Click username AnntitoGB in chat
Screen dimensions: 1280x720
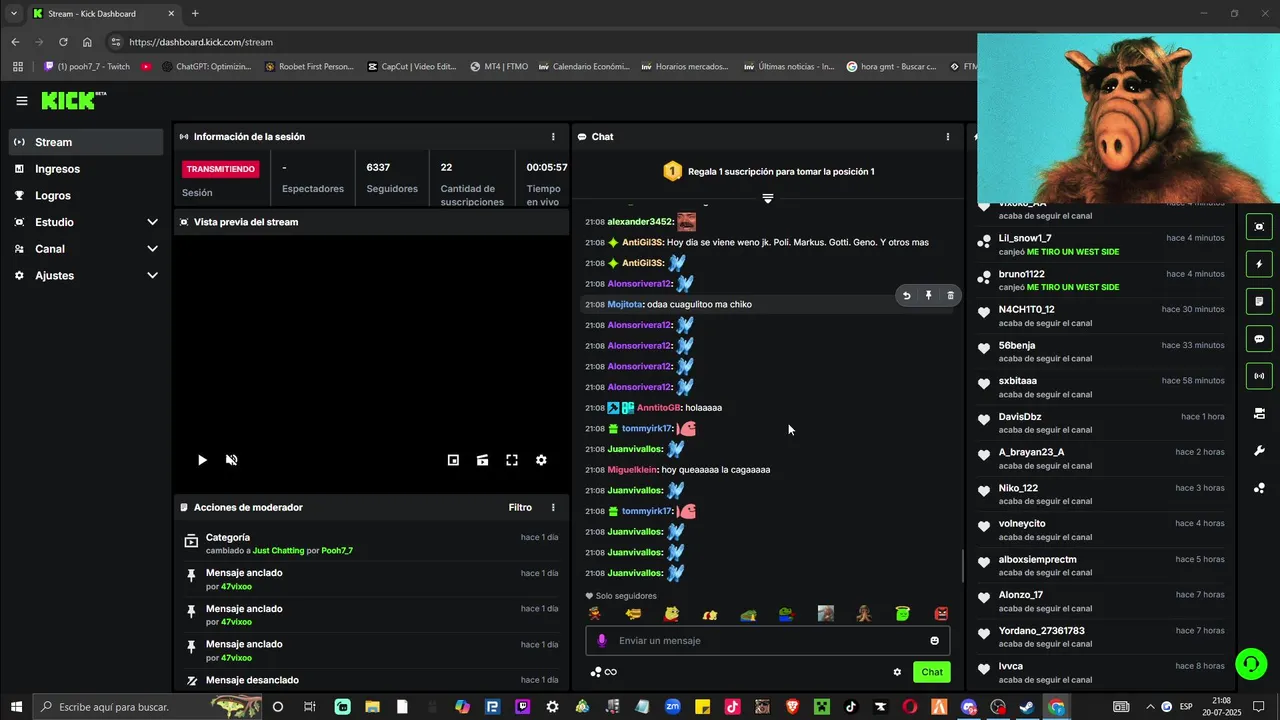point(659,408)
